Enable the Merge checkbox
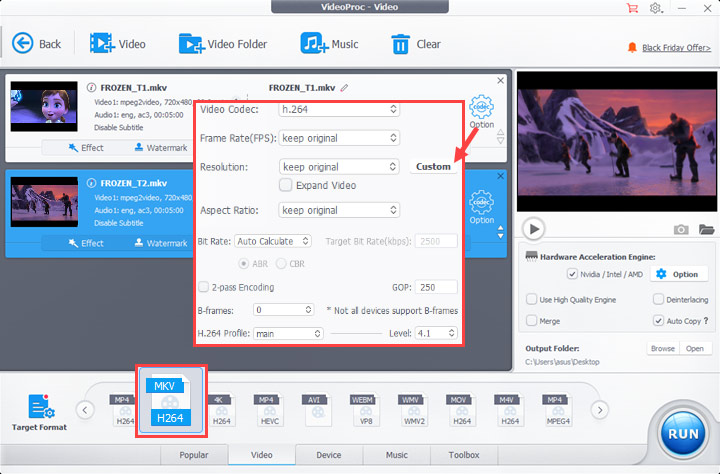Viewport: 720px width, 474px height. point(531,321)
